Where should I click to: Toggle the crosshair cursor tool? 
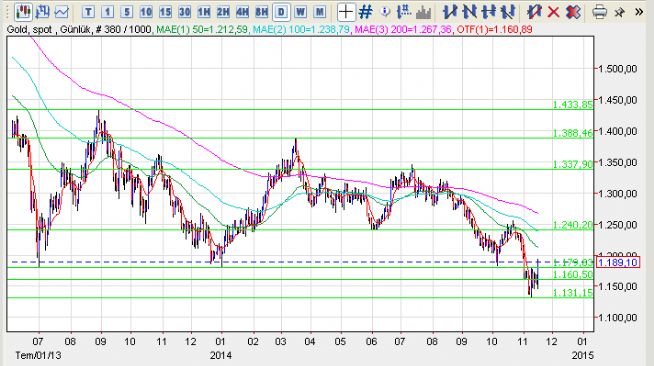click(346, 12)
